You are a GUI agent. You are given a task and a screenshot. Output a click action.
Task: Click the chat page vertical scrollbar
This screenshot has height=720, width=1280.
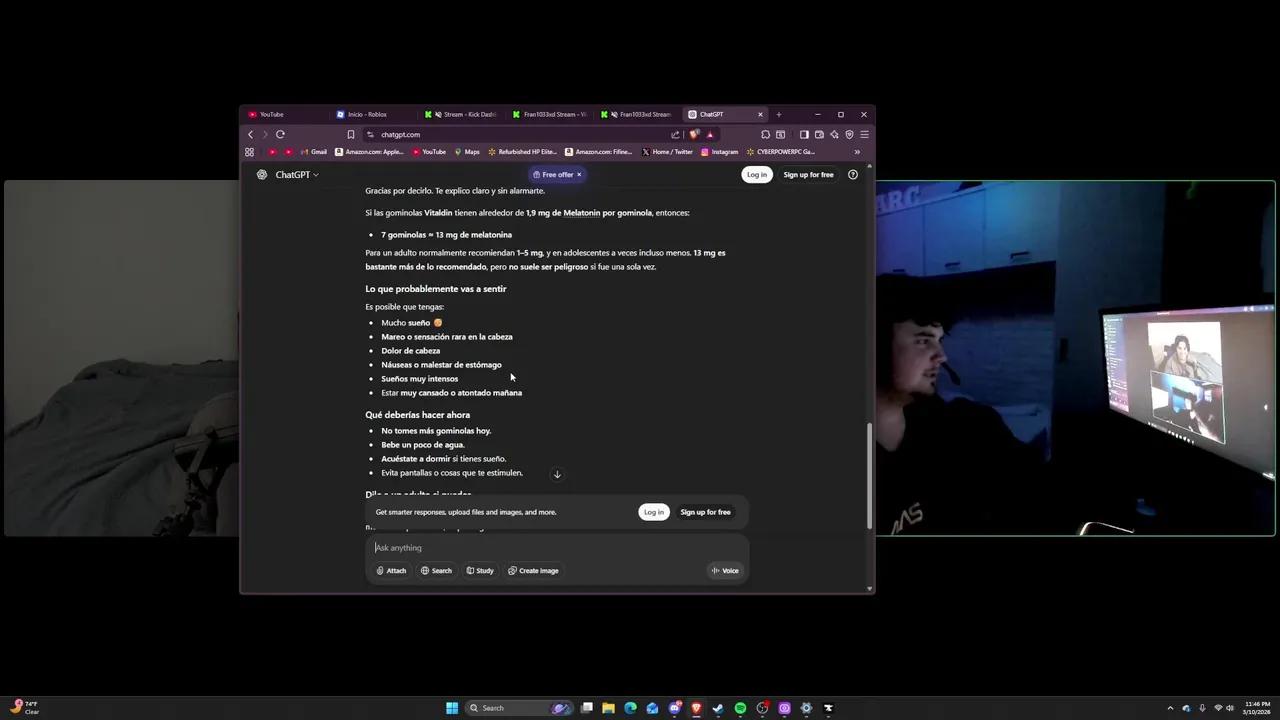[869, 476]
